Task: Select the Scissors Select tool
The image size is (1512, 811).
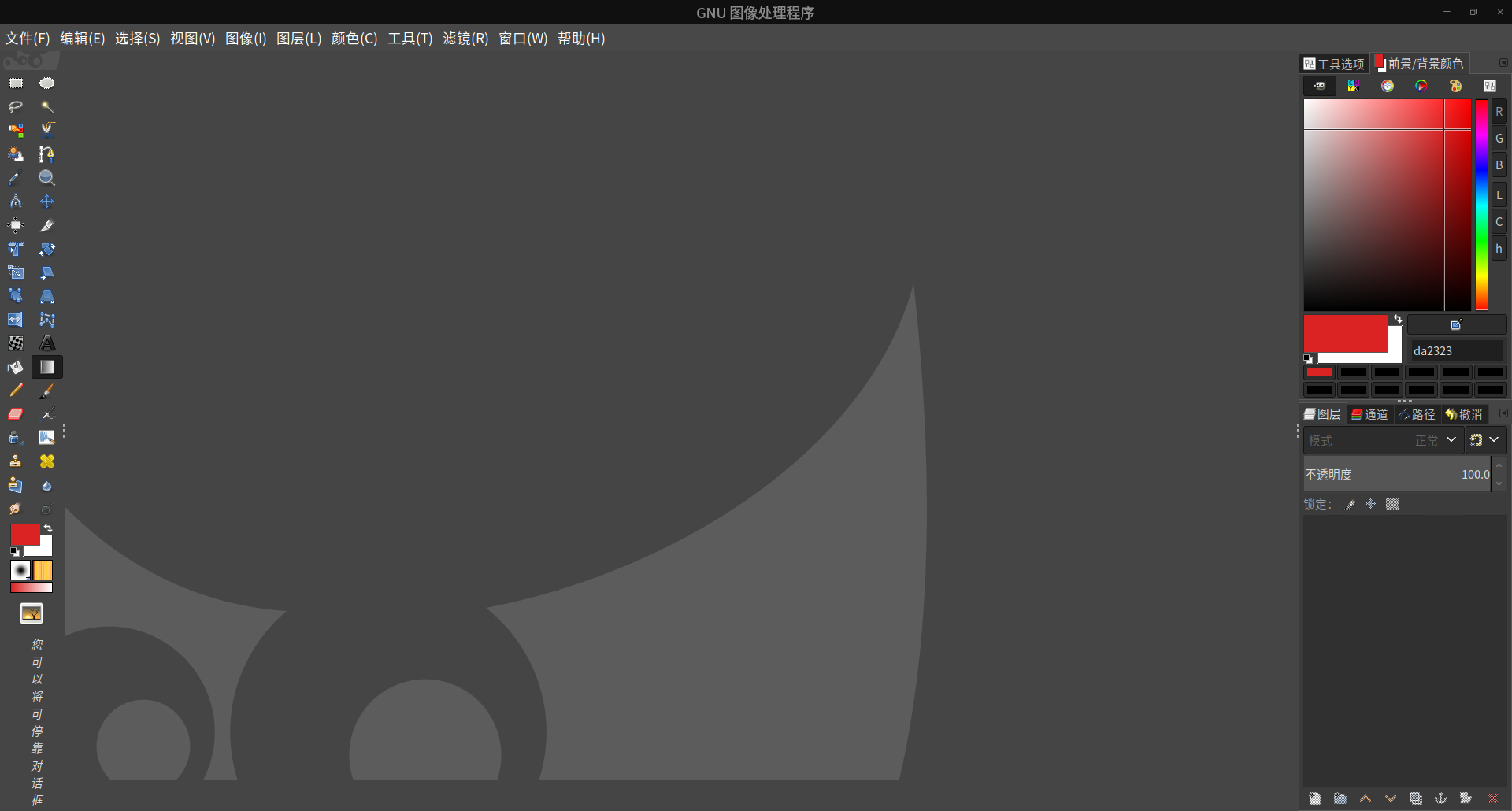Action: [x=47, y=131]
